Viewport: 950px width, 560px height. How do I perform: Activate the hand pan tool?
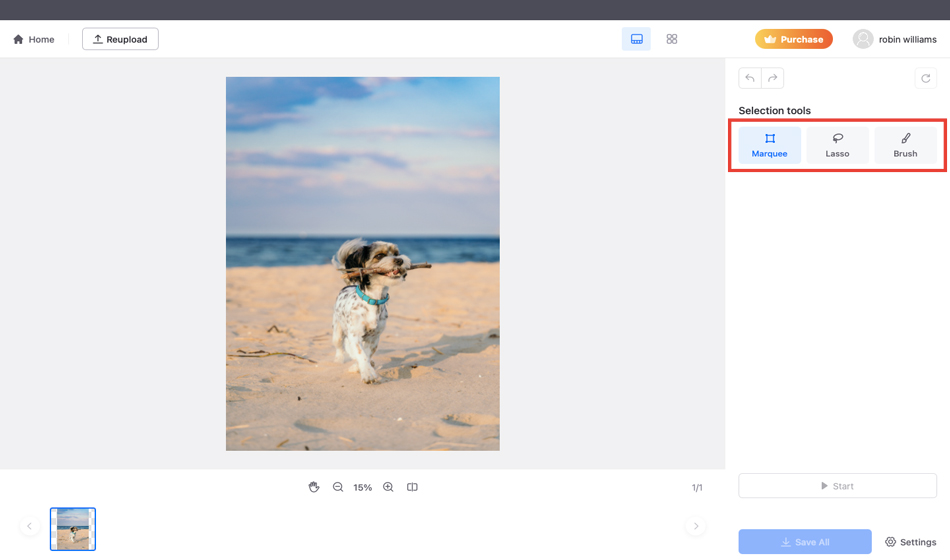point(314,487)
